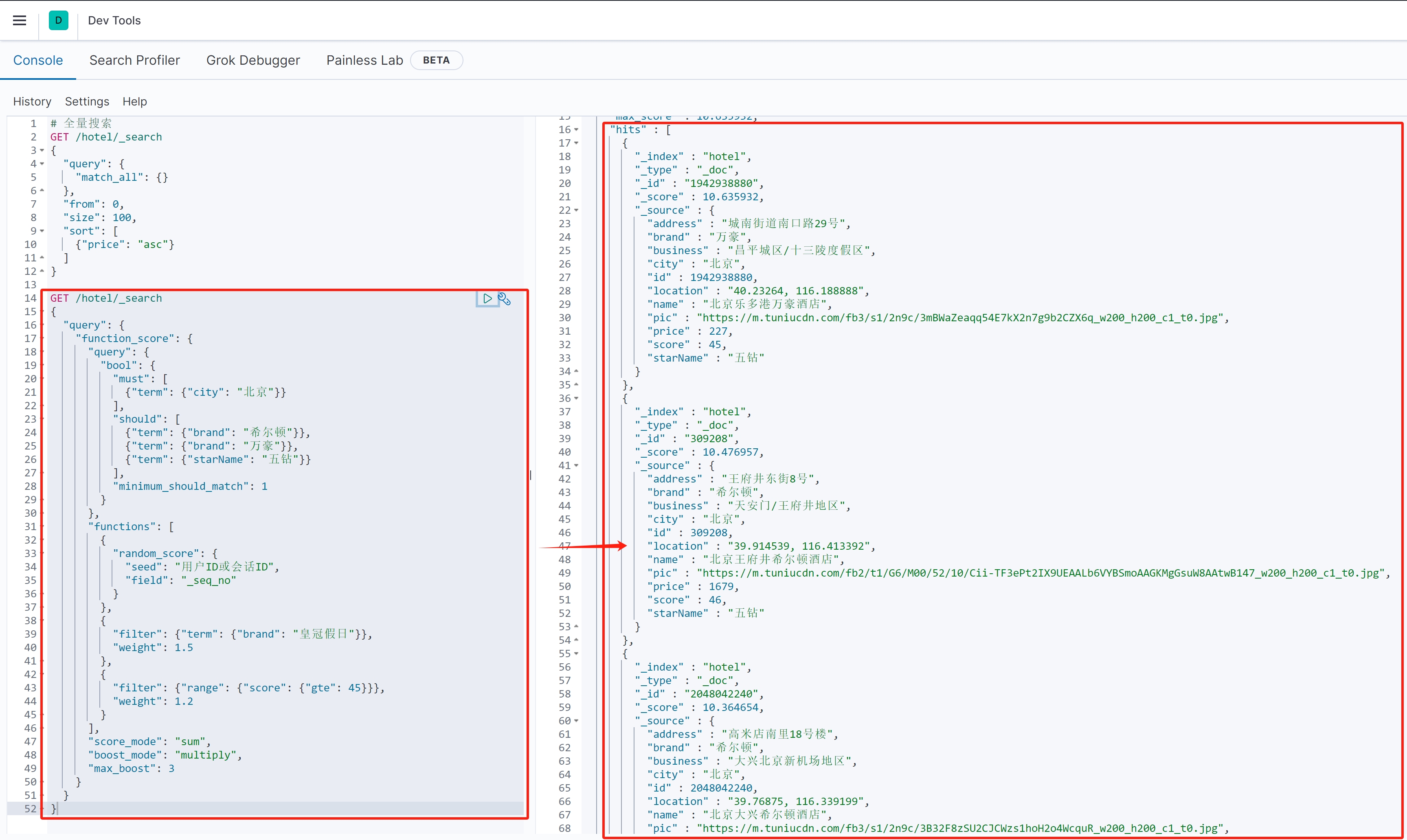Open the History panel
The height and width of the screenshot is (840, 1407).
pyautogui.click(x=32, y=101)
